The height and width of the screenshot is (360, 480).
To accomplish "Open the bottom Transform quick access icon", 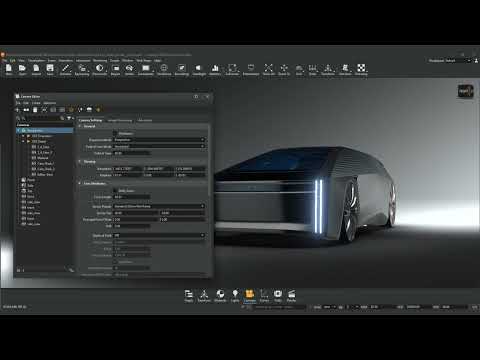I will [x=204, y=296].
